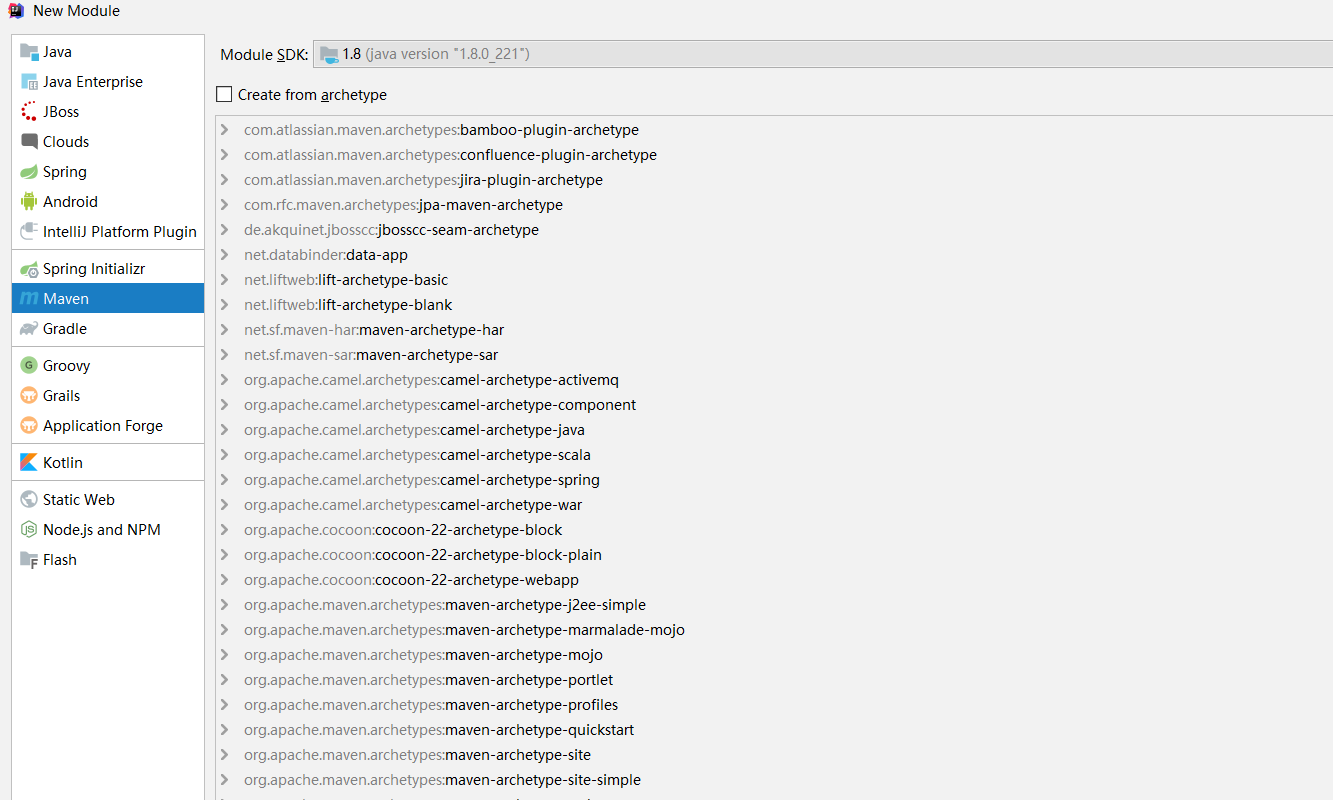The image size is (1333, 800).
Task: Select cocoon-22-archetype-block-plain archetype
Action: pos(423,555)
